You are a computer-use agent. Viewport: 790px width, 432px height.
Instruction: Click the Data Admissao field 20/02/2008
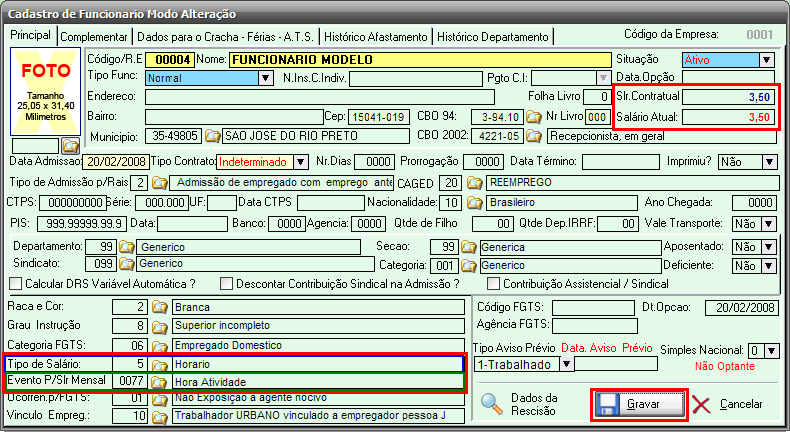pos(116,162)
